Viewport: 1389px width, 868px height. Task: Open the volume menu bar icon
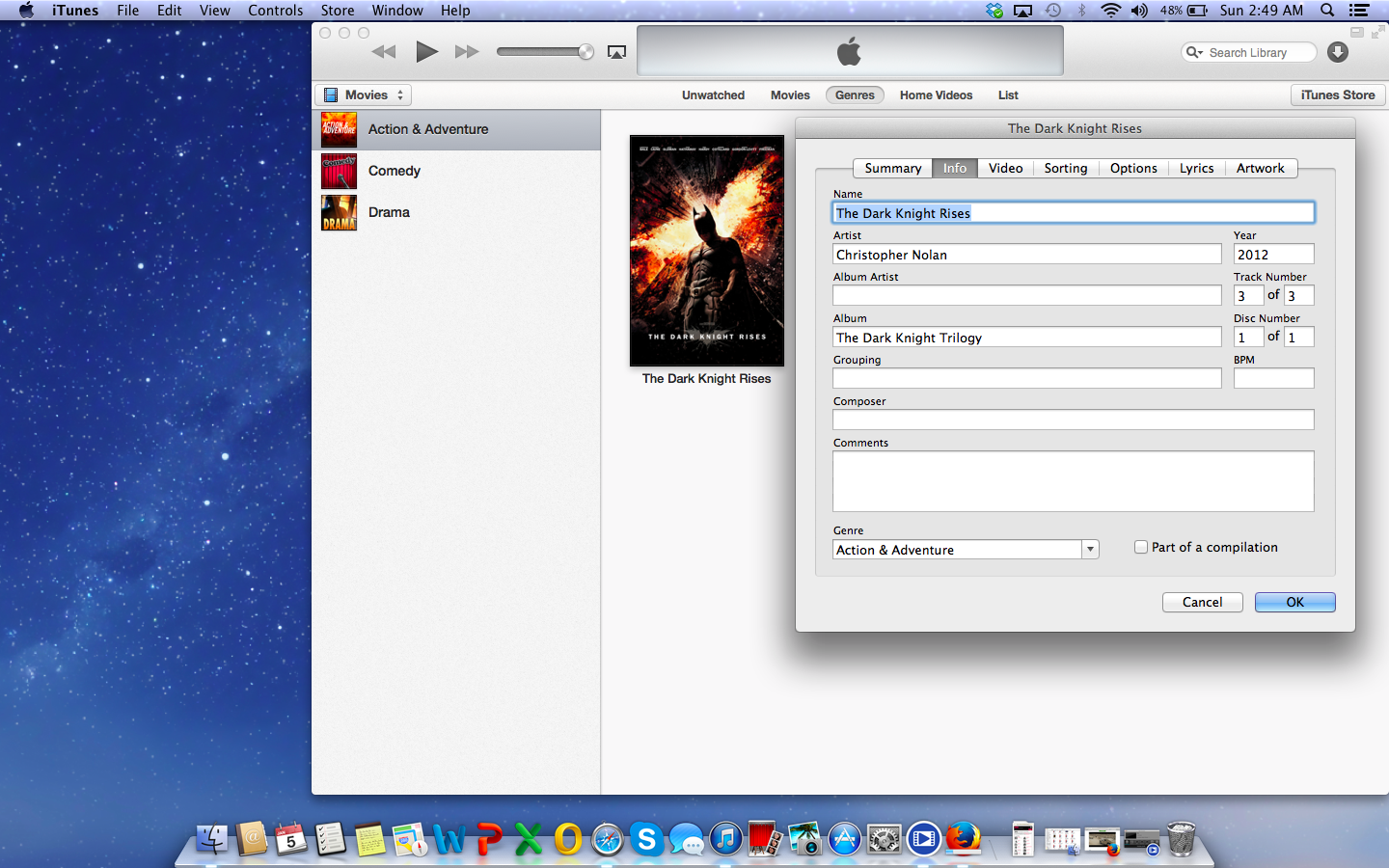coord(1140,11)
